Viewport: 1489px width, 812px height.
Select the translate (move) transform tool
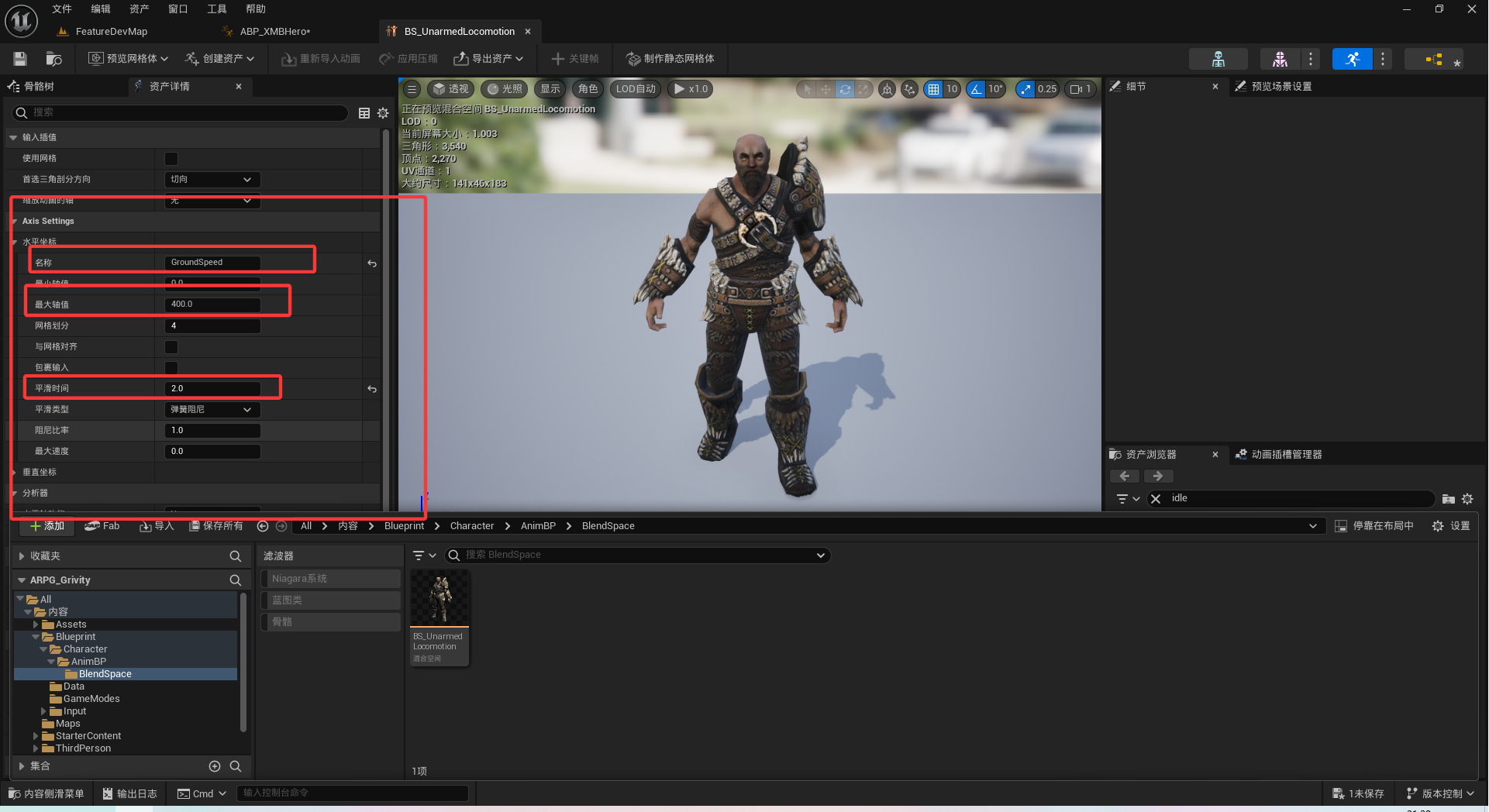(826, 89)
